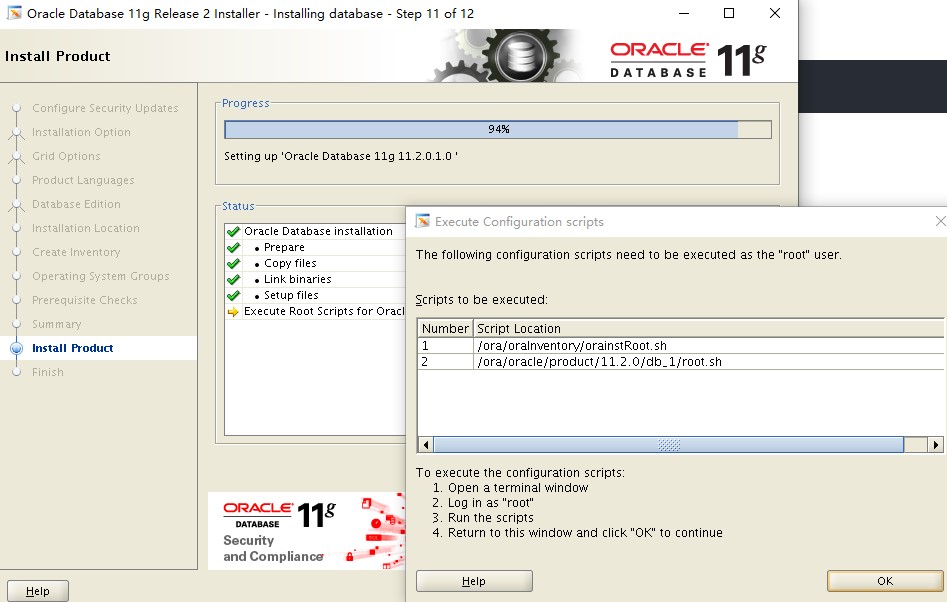
Task: Click the Number column header
Action: 445,328
